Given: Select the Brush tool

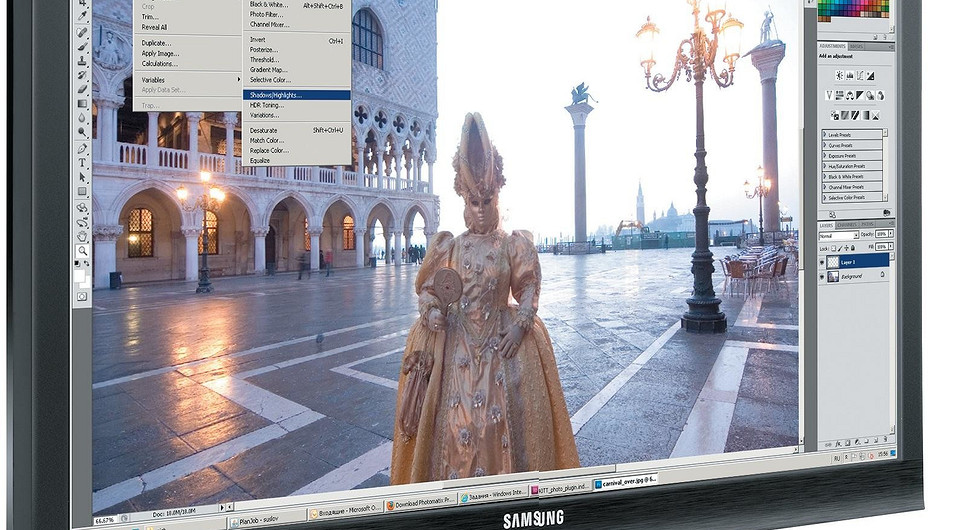Looking at the screenshot, I should point(82,46).
